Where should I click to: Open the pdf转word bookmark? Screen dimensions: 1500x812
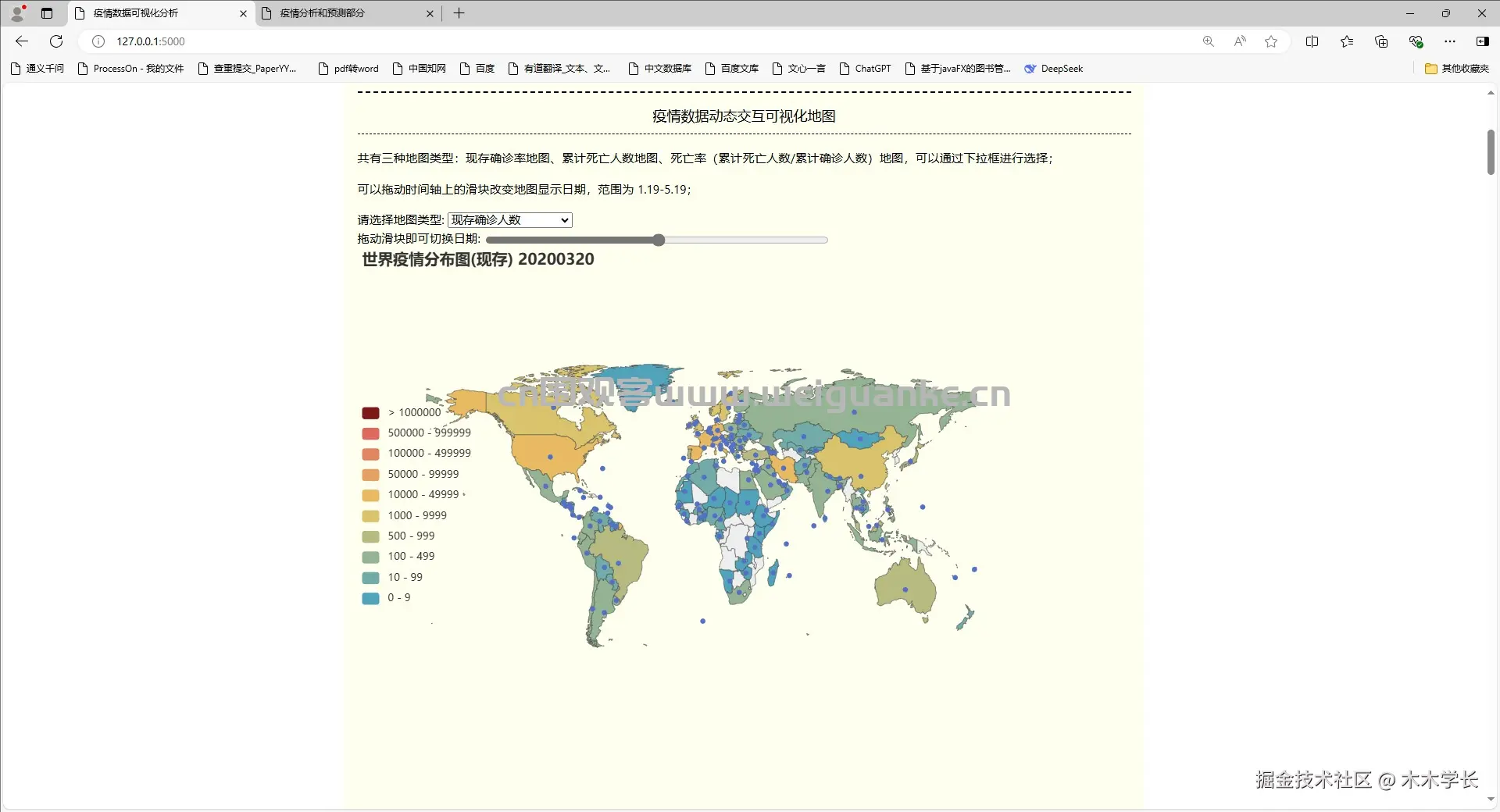tap(348, 69)
